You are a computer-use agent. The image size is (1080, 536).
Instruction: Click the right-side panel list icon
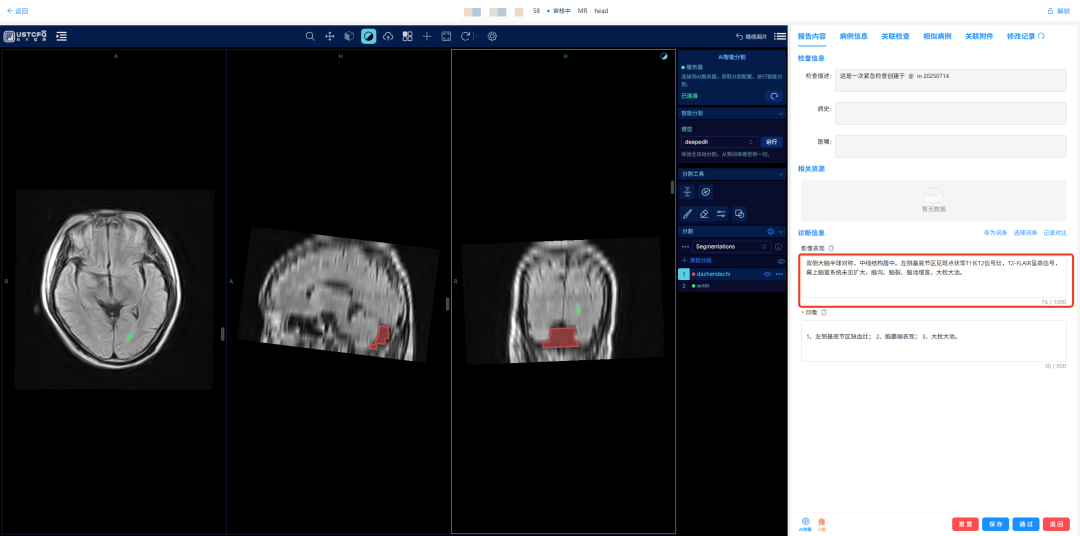click(780, 37)
